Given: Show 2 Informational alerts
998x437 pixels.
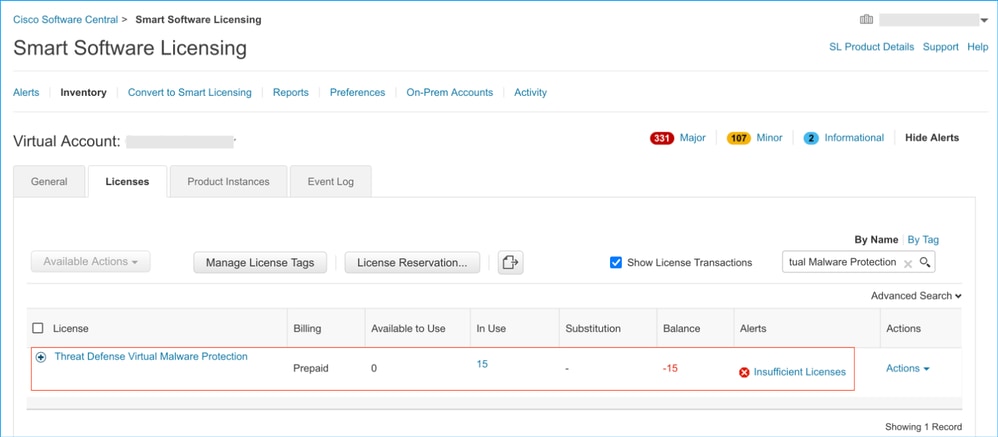Looking at the screenshot, I should click(844, 138).
